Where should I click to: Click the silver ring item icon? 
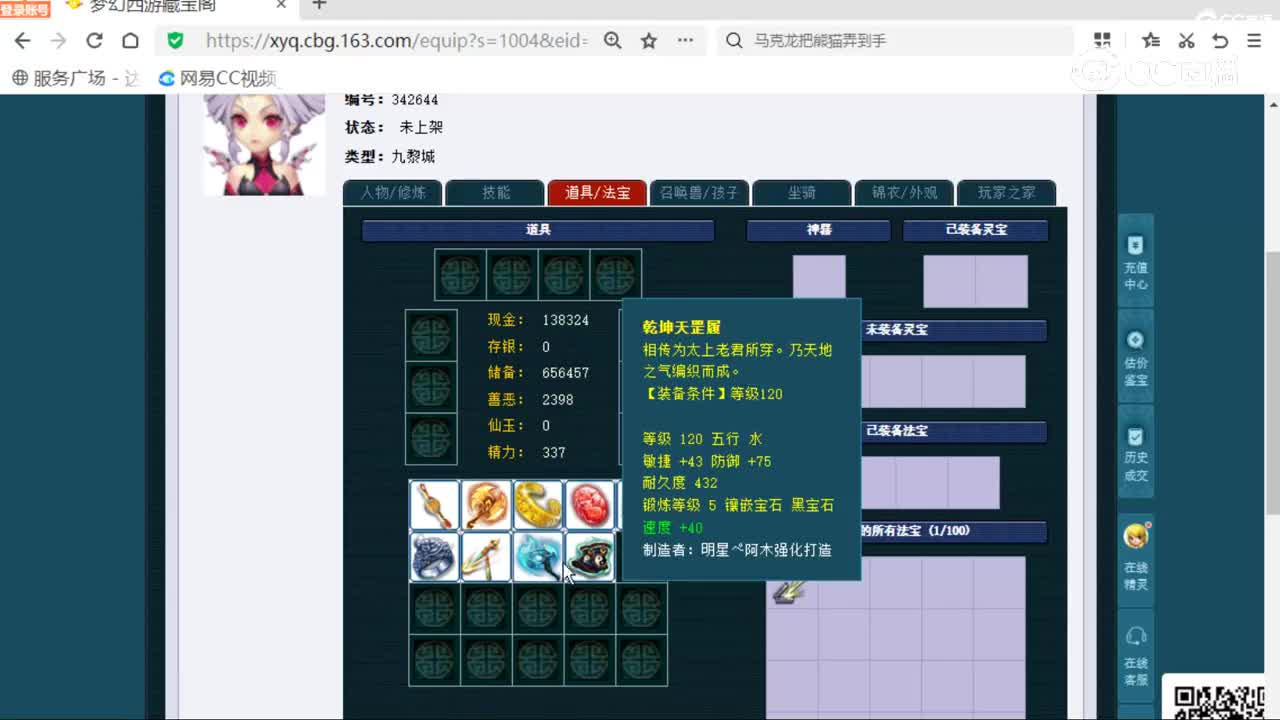point(434,557)
